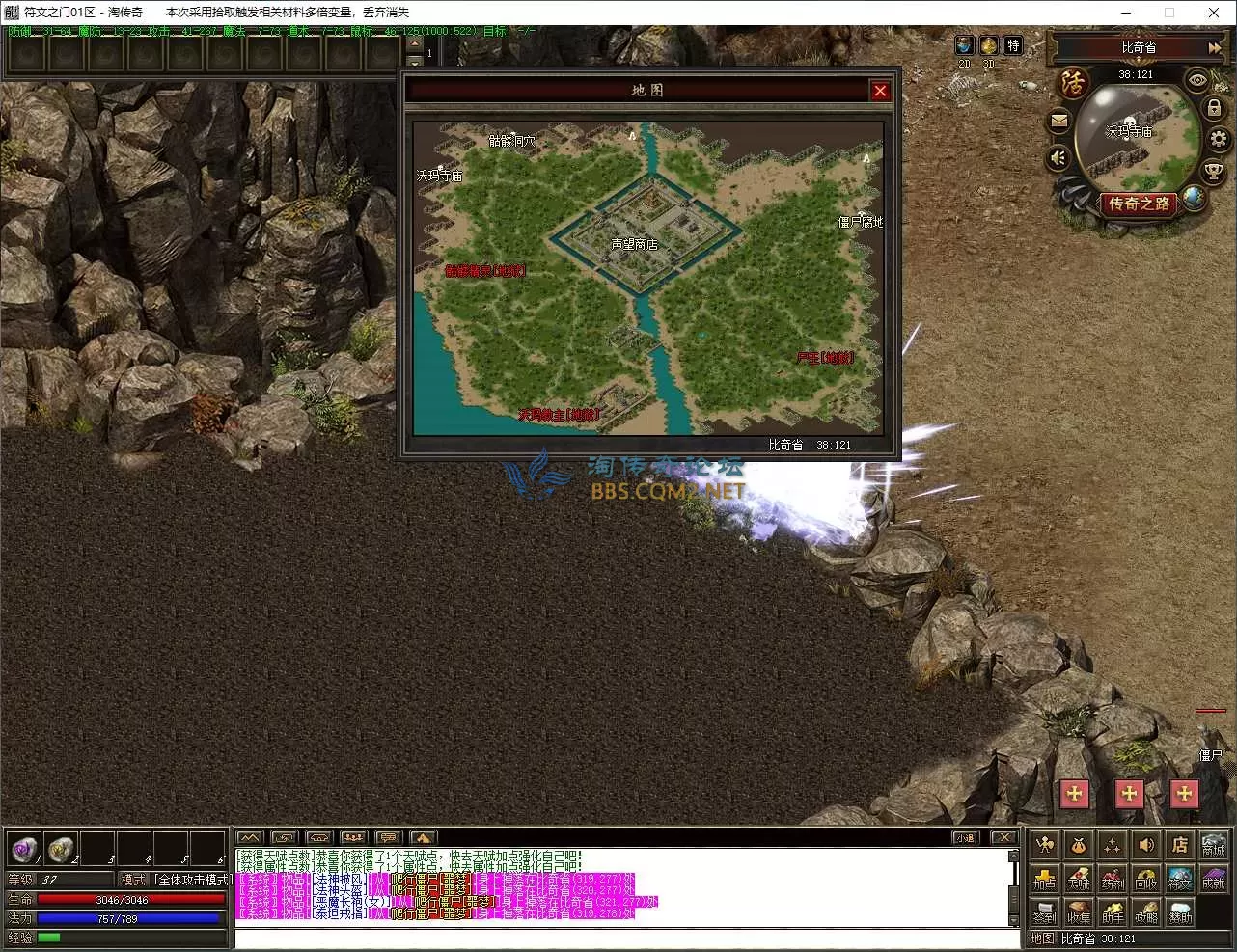1237x952 pixels.
Task: Click the 回收 recycle icon
Action: (x=1145, y=879)
